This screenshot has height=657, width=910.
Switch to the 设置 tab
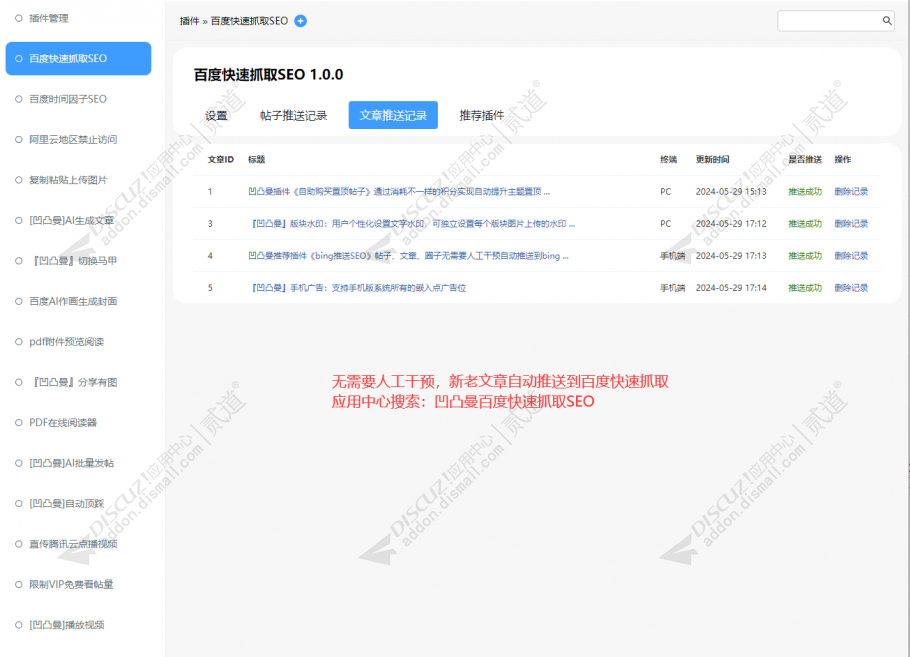click(216, 115)
